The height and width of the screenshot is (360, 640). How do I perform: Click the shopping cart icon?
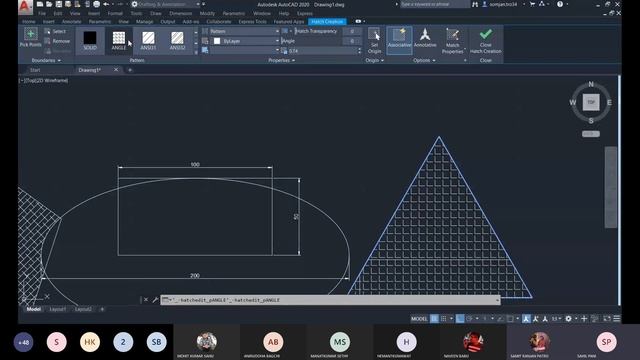tap(532, 4)
